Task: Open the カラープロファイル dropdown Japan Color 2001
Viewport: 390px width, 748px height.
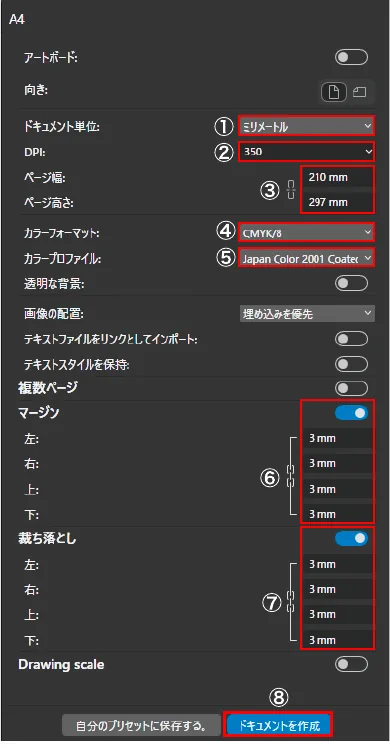Action: tap(306, 259)
